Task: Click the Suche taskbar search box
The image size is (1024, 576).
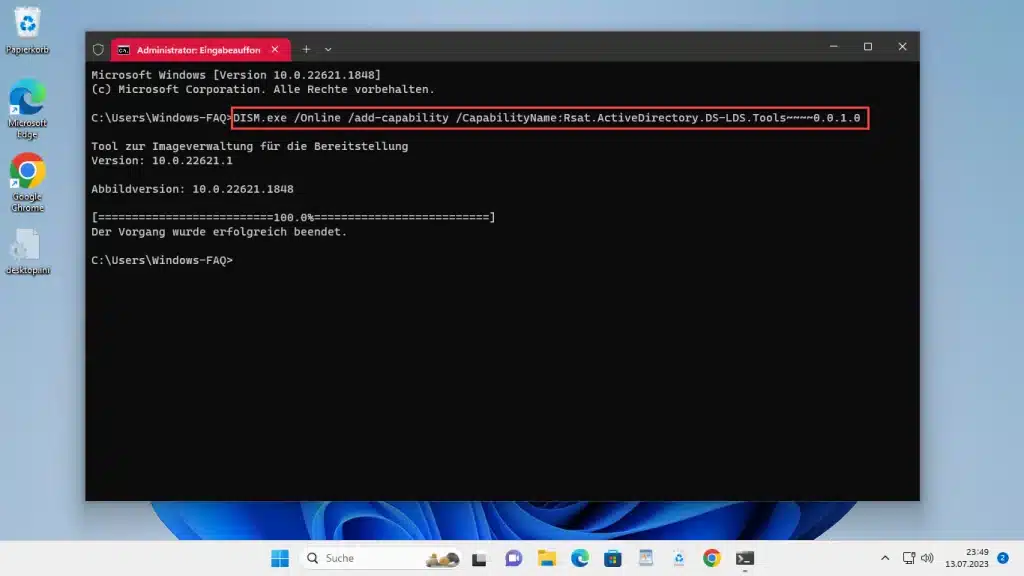Action: coord(382,558)
